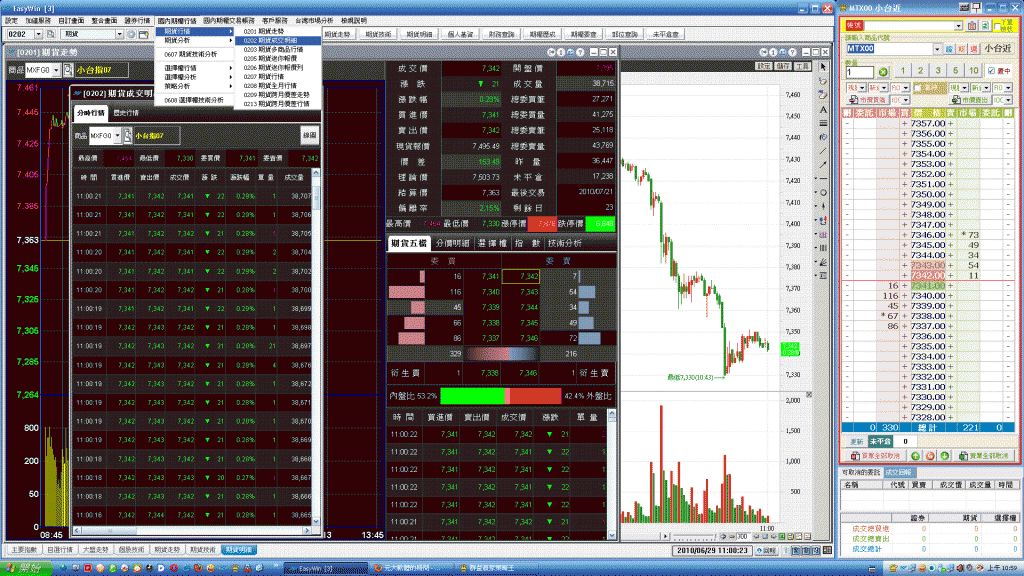Open the 0202 page code dropdown

[38, 34]
